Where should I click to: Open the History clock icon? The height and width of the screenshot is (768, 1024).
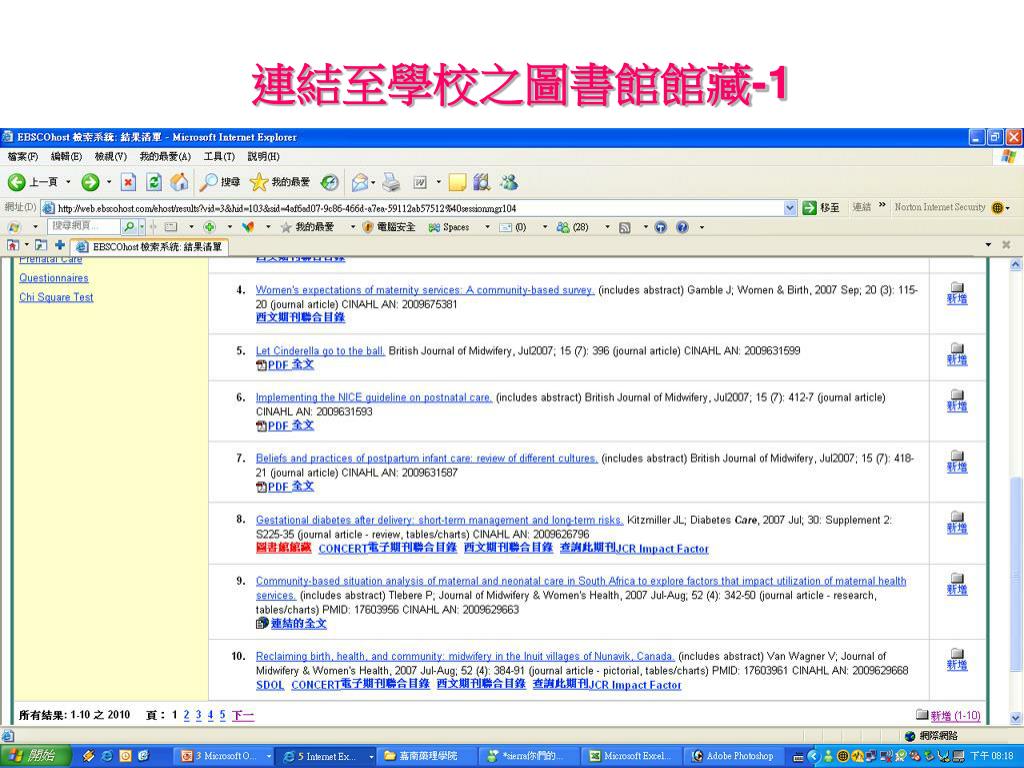(330, 182)
